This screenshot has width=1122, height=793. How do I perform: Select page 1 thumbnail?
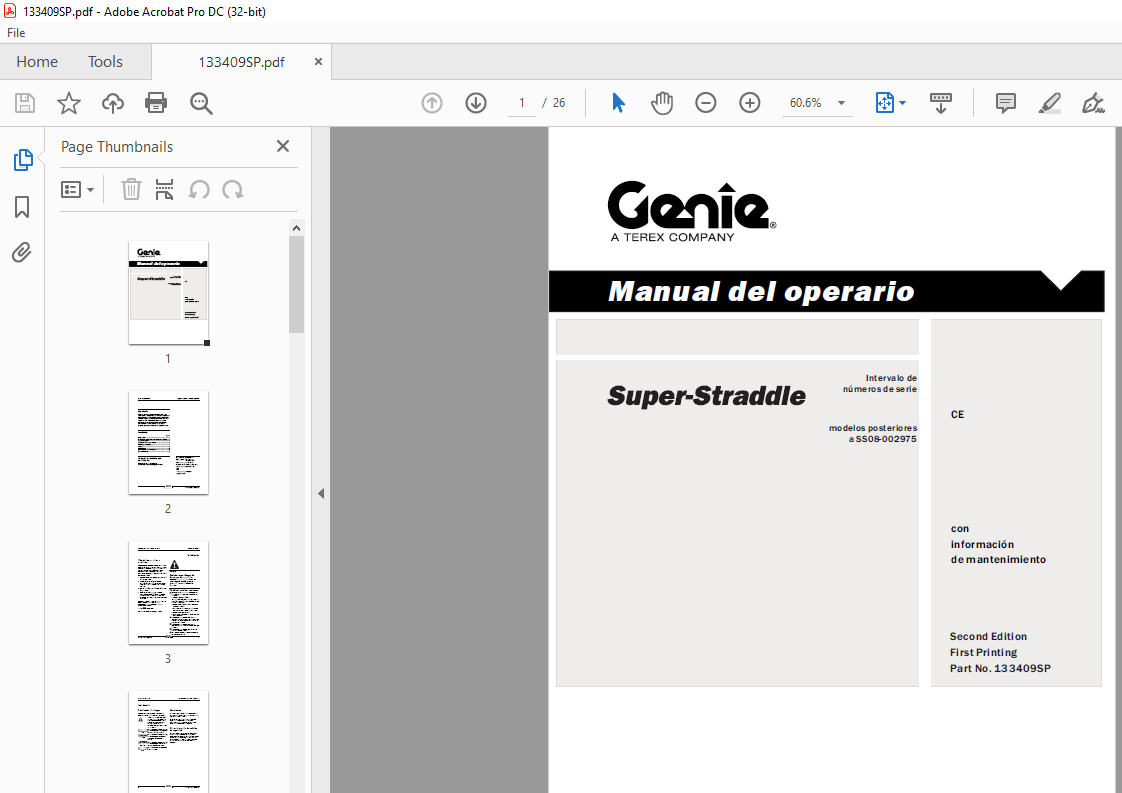[x=168, y=293]
